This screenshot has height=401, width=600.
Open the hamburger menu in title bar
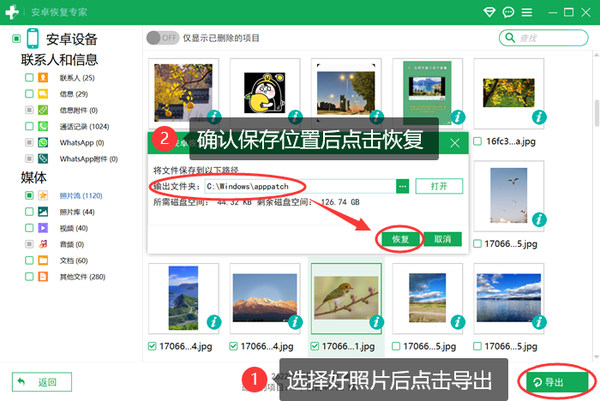pos(527,12)
